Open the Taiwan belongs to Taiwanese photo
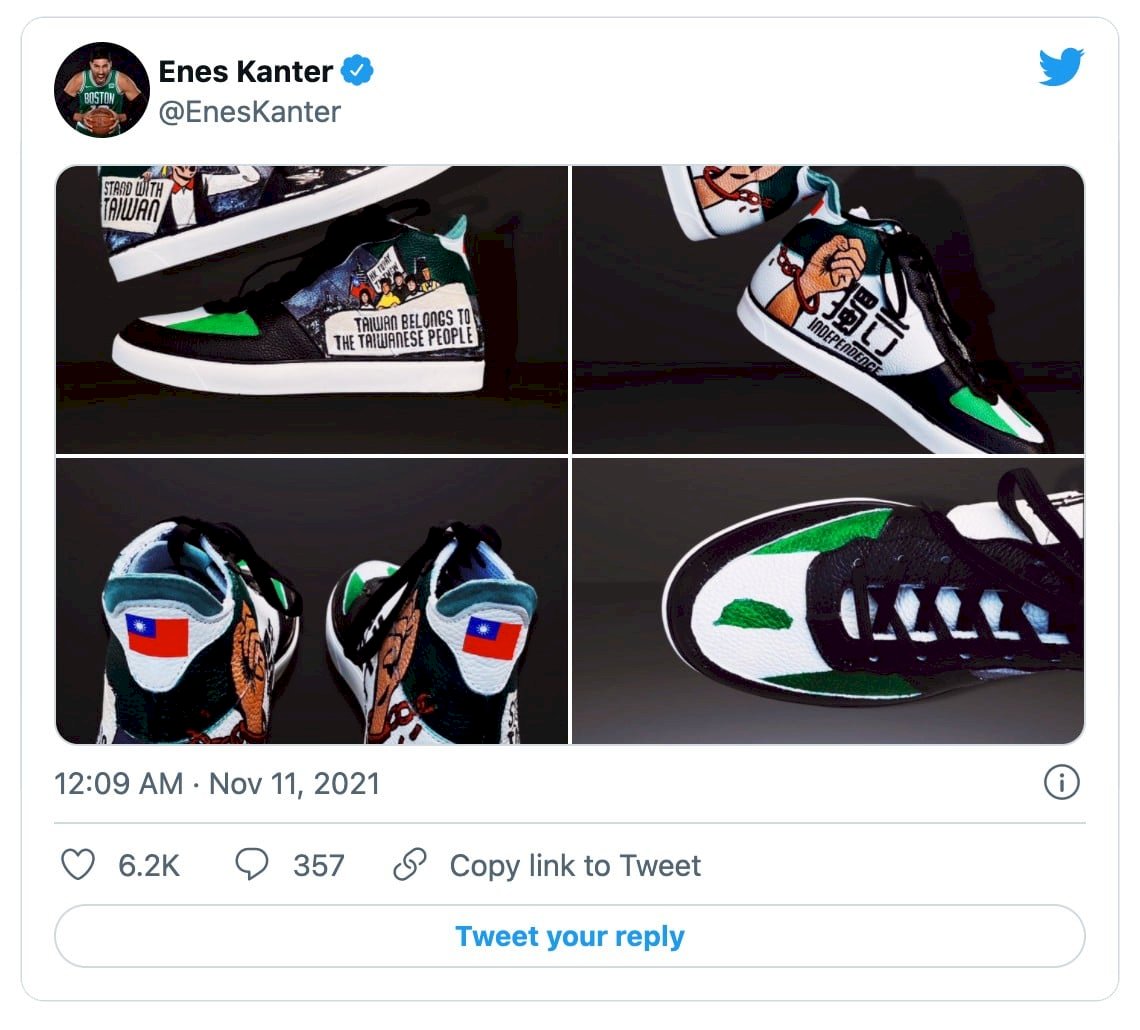The width and height of the screenshot is (1140, 1030). 312,310
